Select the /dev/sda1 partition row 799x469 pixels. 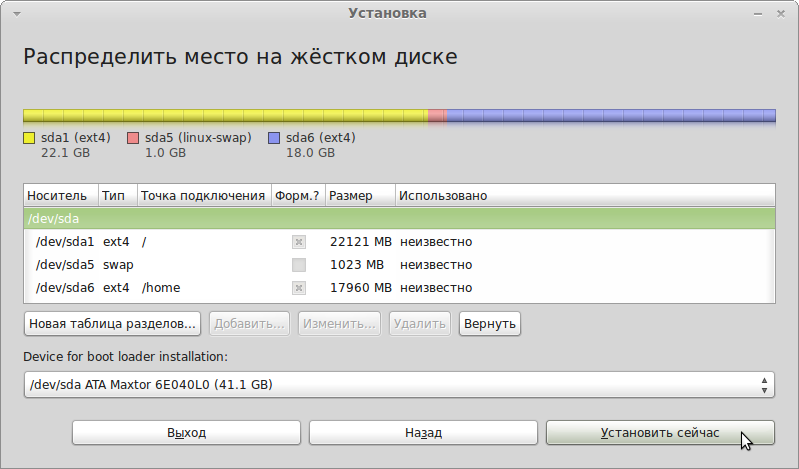pos(400,242)
